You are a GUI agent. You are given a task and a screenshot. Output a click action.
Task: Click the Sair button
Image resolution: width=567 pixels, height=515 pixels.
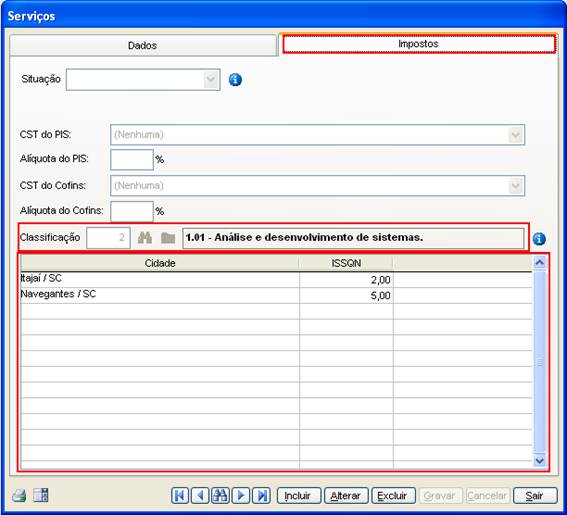pyautogui.click(x=535, y=495)
